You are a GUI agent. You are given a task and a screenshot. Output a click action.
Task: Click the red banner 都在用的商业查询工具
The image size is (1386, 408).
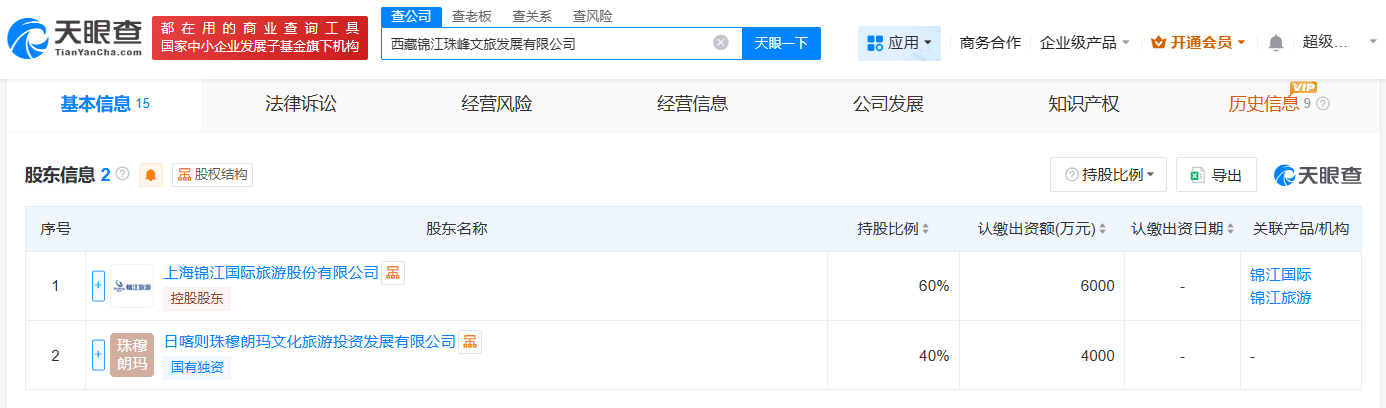(x=259, y=38)
